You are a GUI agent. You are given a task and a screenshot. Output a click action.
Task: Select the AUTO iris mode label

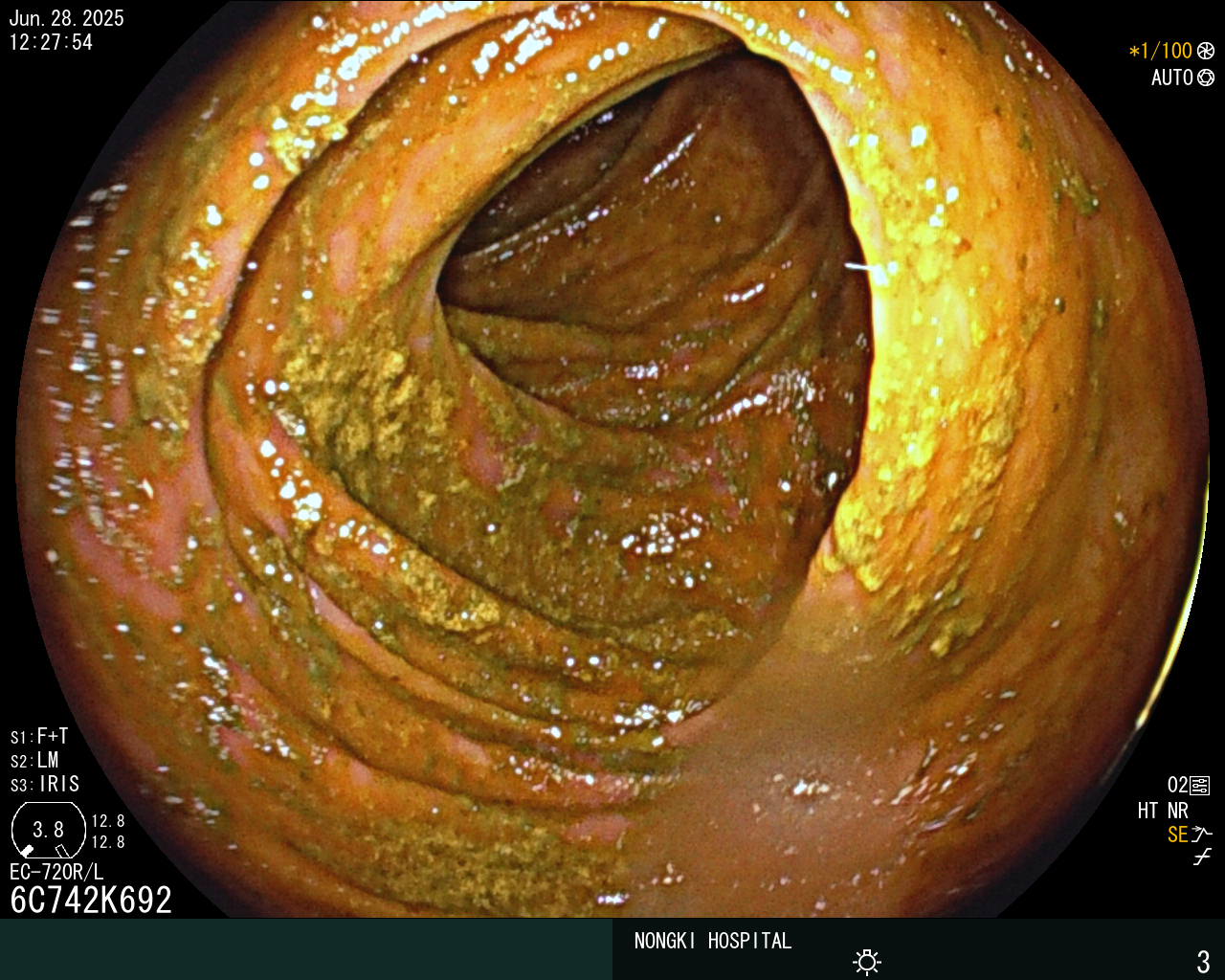pyautogui.click(x=1172, y=78)
